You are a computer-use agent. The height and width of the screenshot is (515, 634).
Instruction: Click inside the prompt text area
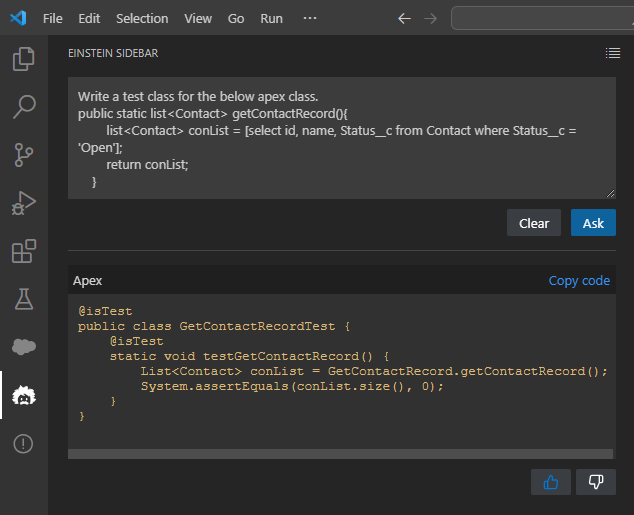point(340,138)
